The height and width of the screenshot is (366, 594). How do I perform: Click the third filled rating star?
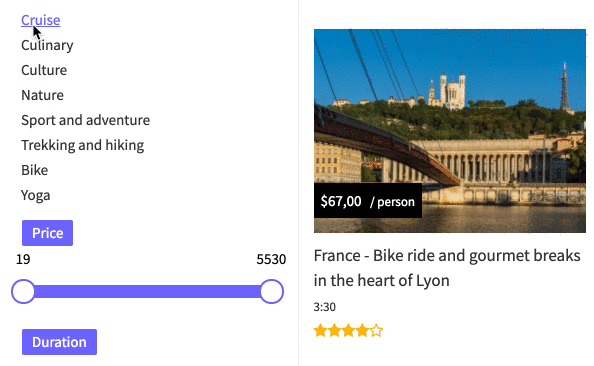349,330
